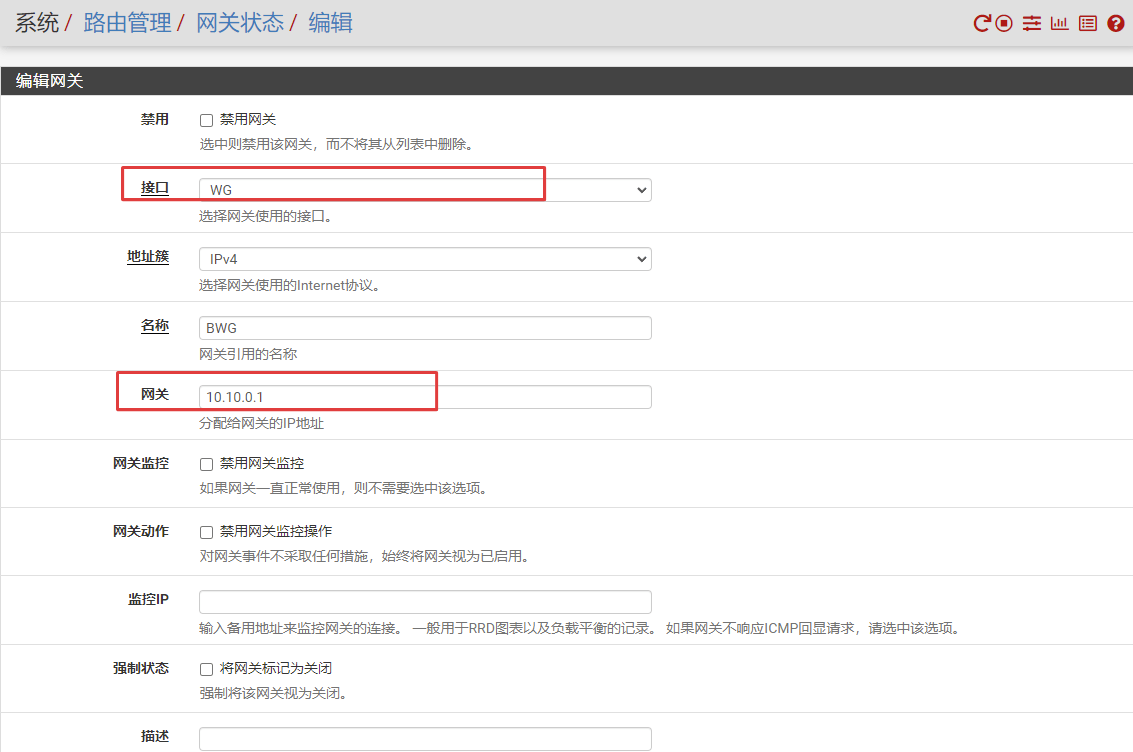Click the stop service icon
This screenshot has height=752, width=1133.
pos(1005,23)
